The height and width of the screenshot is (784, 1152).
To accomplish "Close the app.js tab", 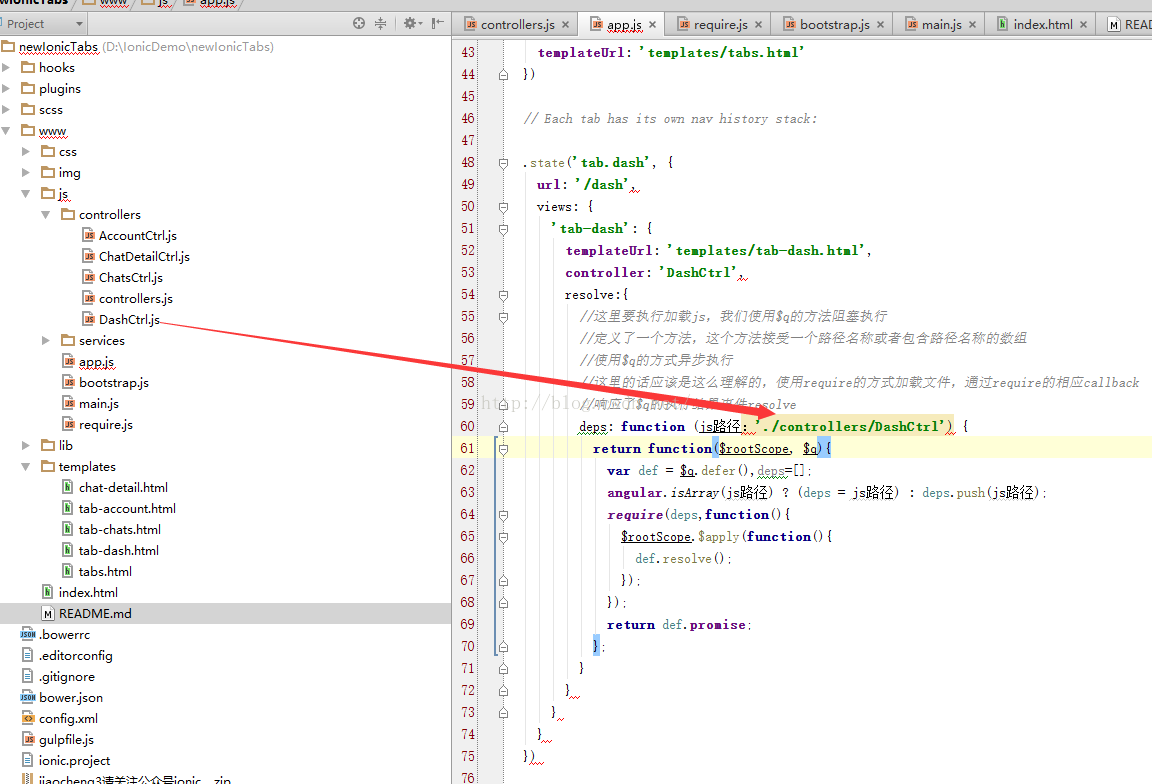I will (652, 24).
